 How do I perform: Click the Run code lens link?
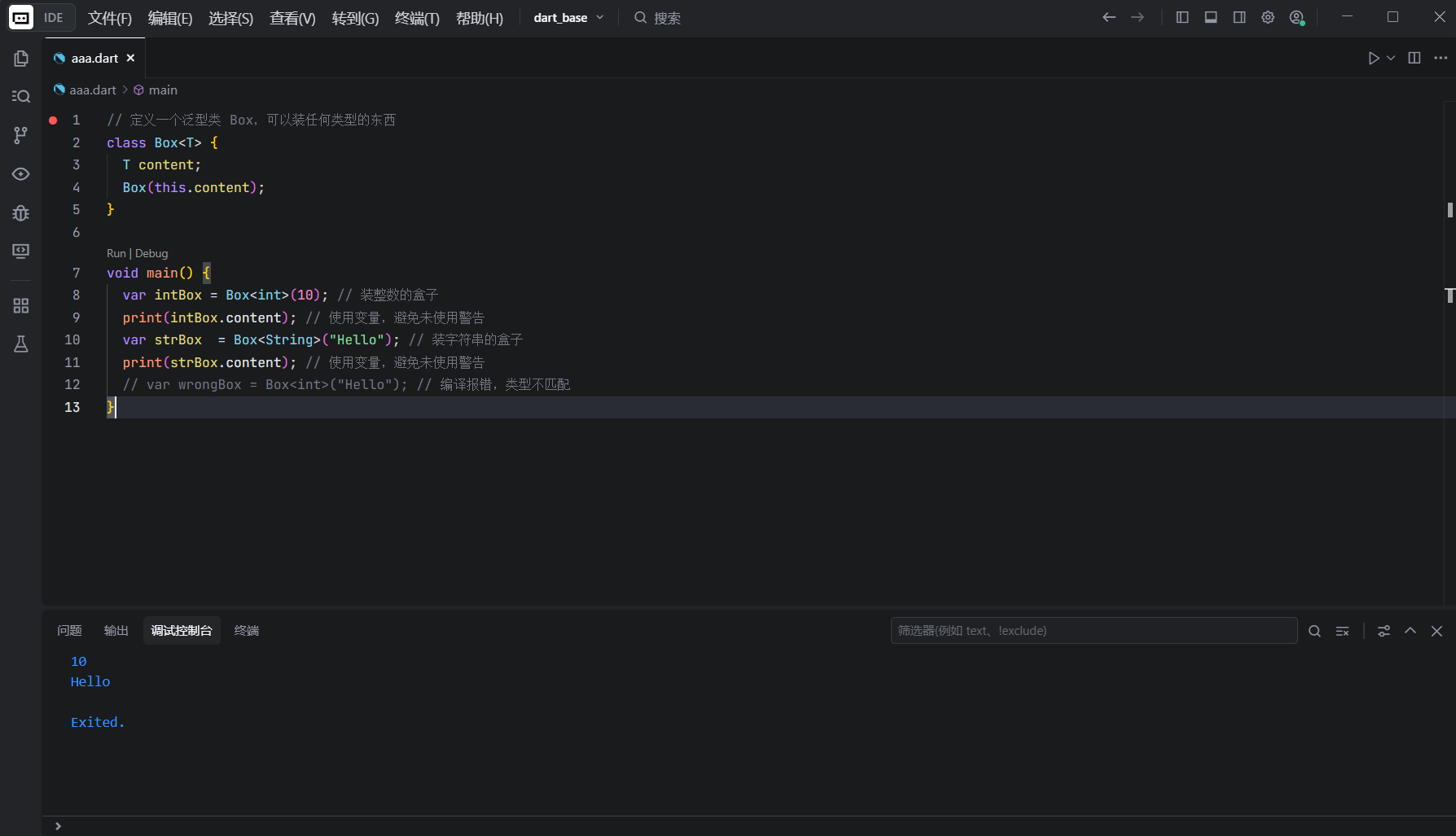116,253
